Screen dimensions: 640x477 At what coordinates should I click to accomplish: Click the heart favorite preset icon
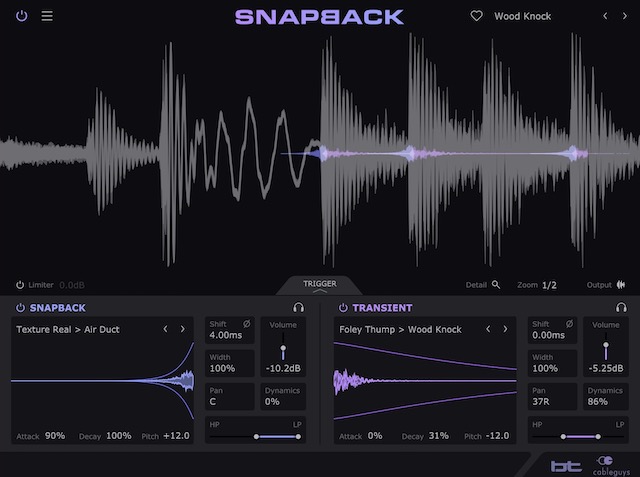point(477,16)
